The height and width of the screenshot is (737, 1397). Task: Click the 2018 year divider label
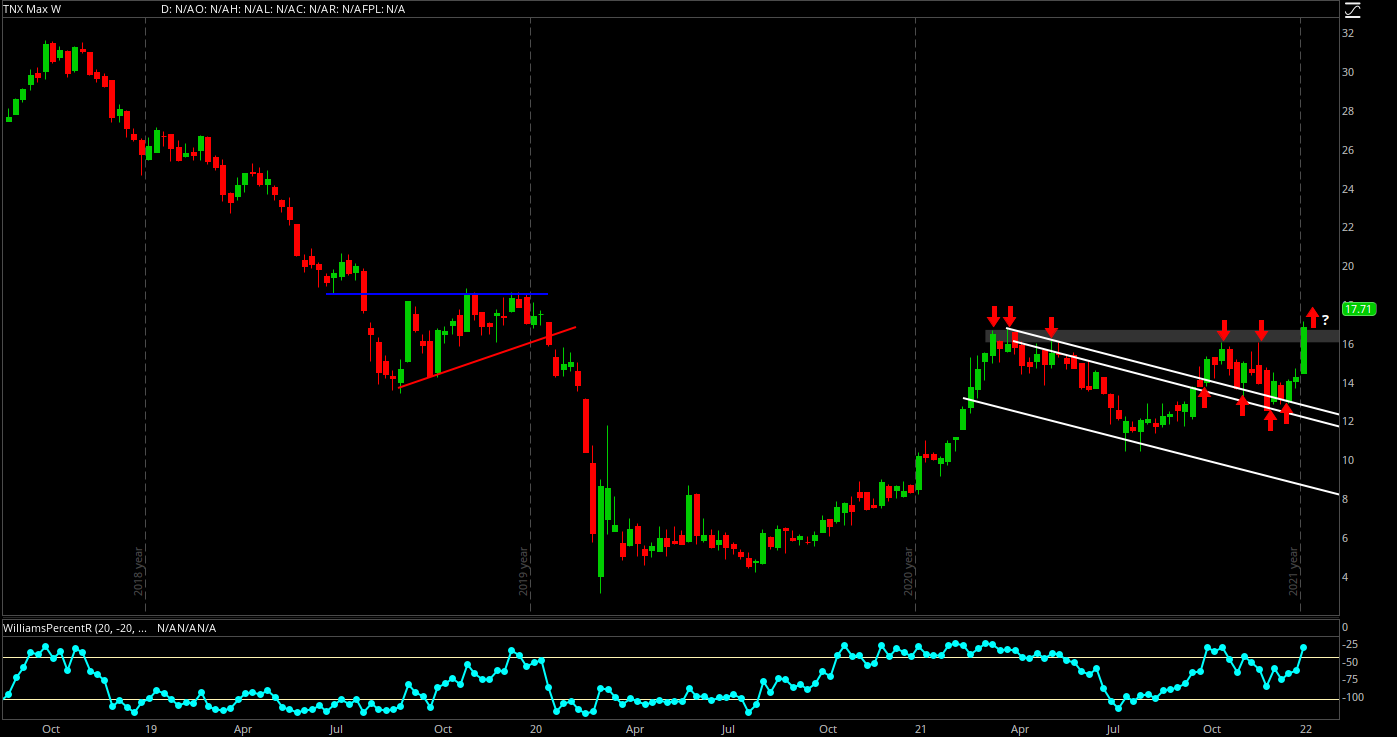pyautogui.click(x=139, y=570)
